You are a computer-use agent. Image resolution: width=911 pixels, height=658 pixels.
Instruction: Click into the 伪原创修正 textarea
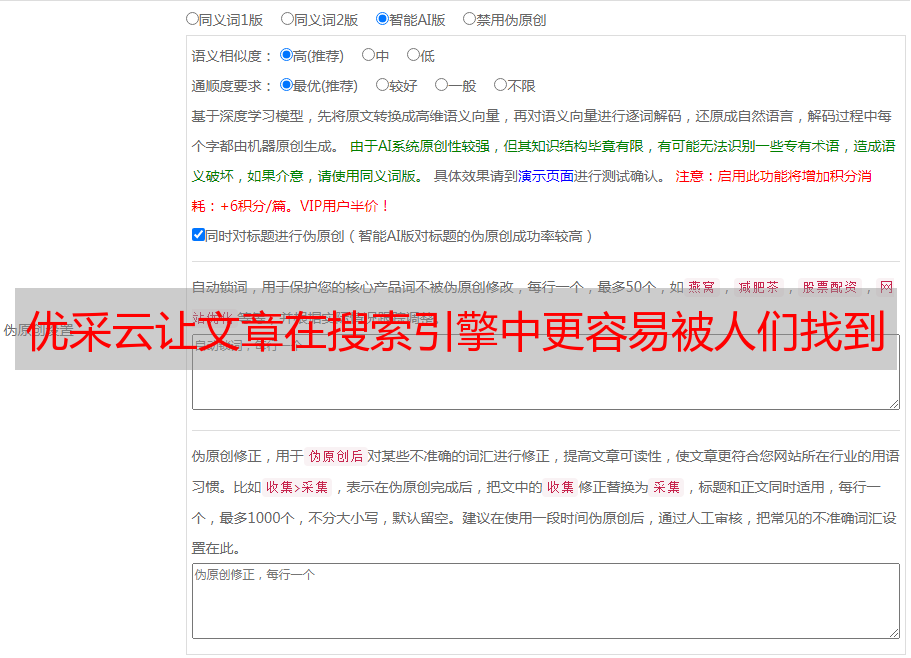coord(546,601)
